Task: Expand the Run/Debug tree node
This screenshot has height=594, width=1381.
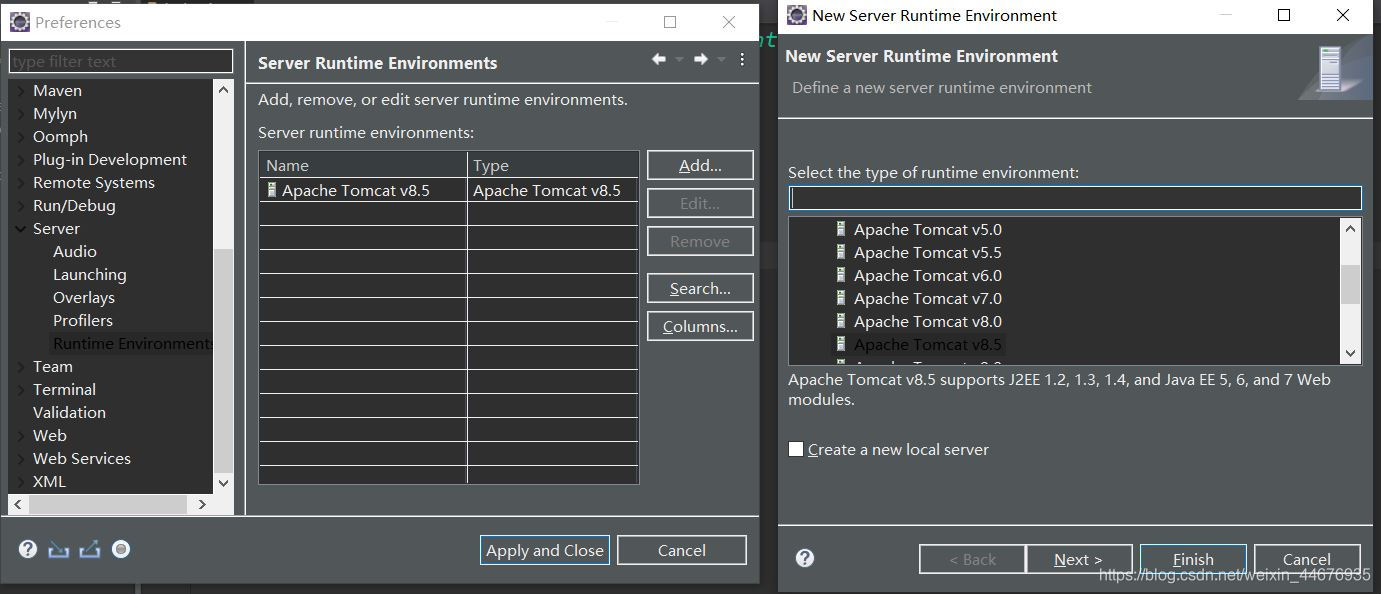Action: [x=22, y=205]
